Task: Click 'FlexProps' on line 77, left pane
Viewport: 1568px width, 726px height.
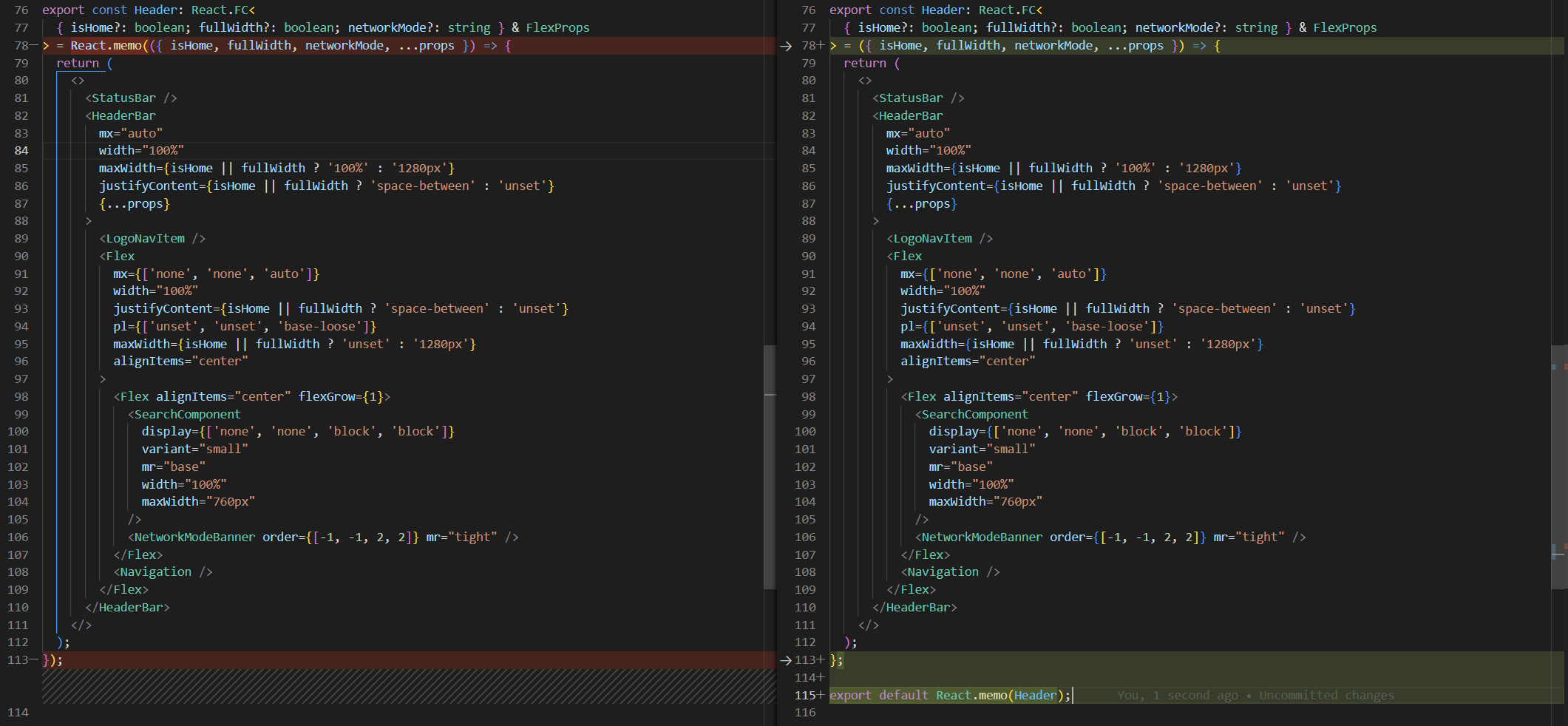Action: 557,28
